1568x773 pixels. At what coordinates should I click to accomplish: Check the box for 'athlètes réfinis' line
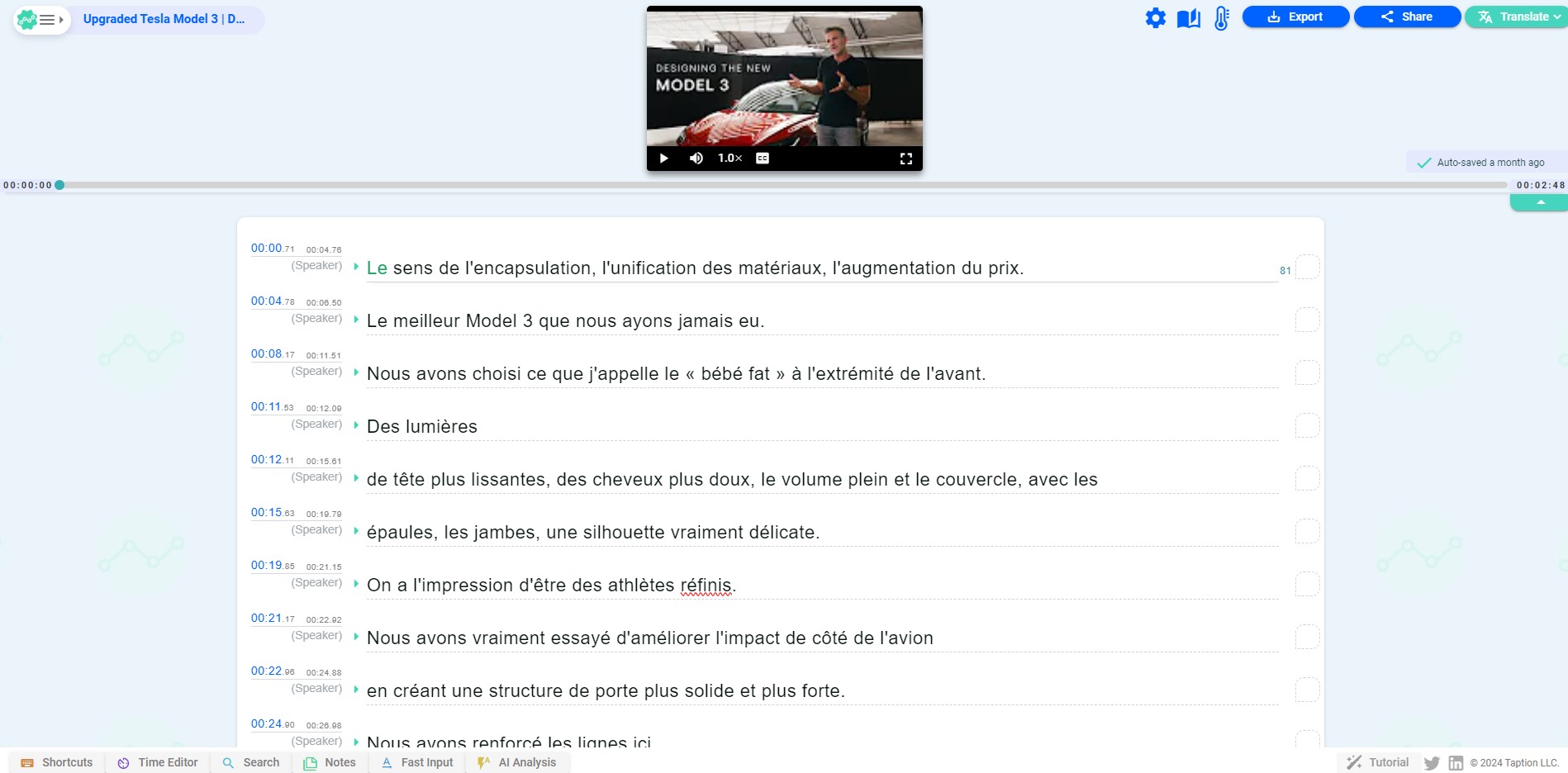coord(1307,584)
